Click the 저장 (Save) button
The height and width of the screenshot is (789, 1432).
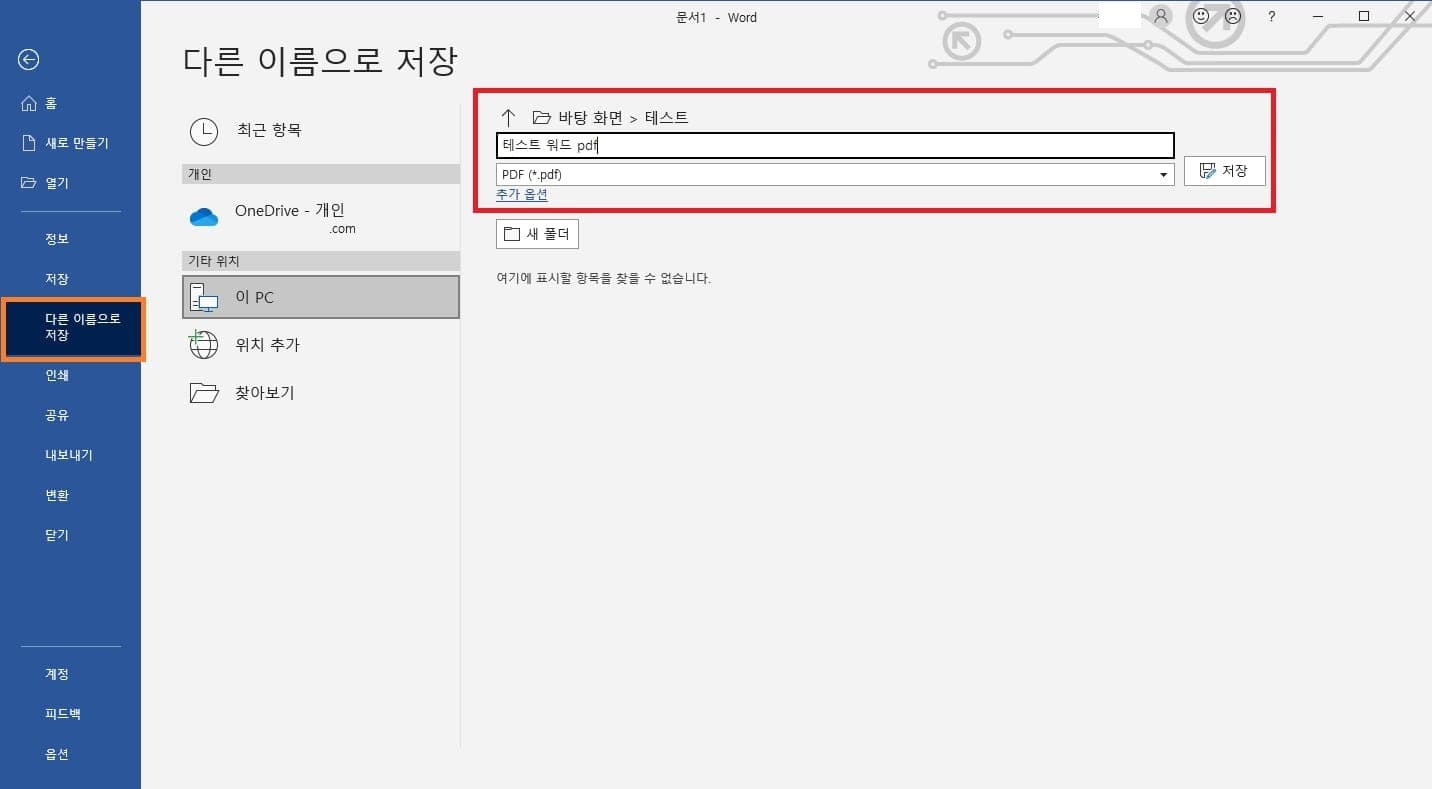coord(1224,170)
